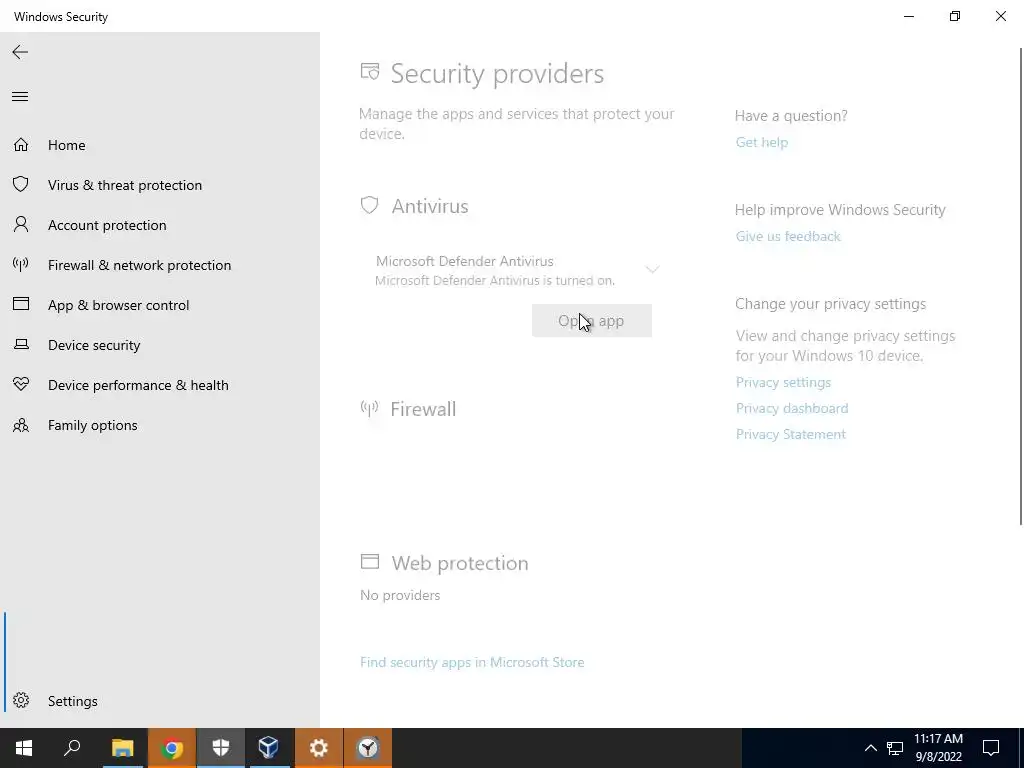Click the Family options people icon
The image size is (1024, 768).
click(21, 425)
